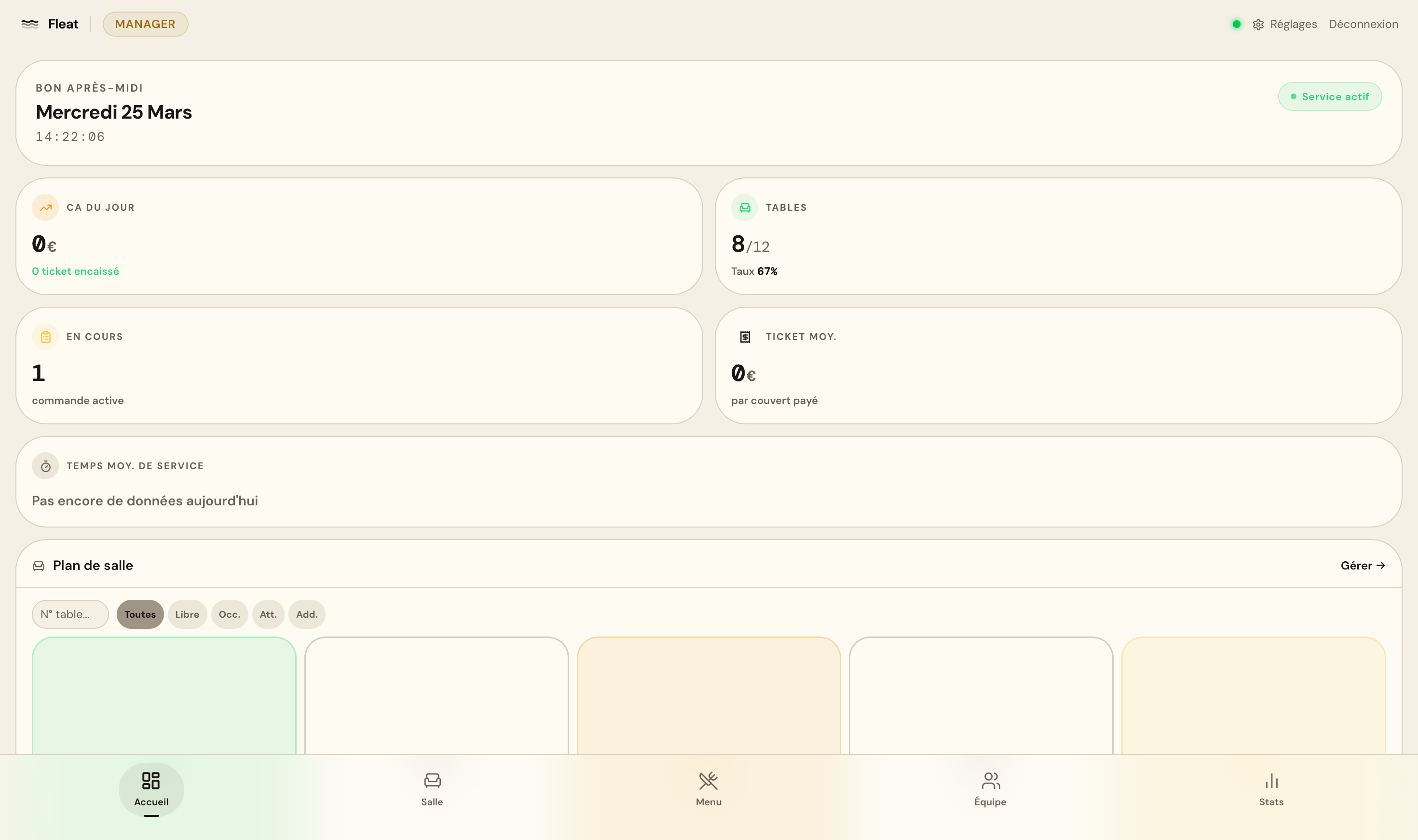
Task: Click the Fleat wave logo icon
Action: (x=29, y=24)
